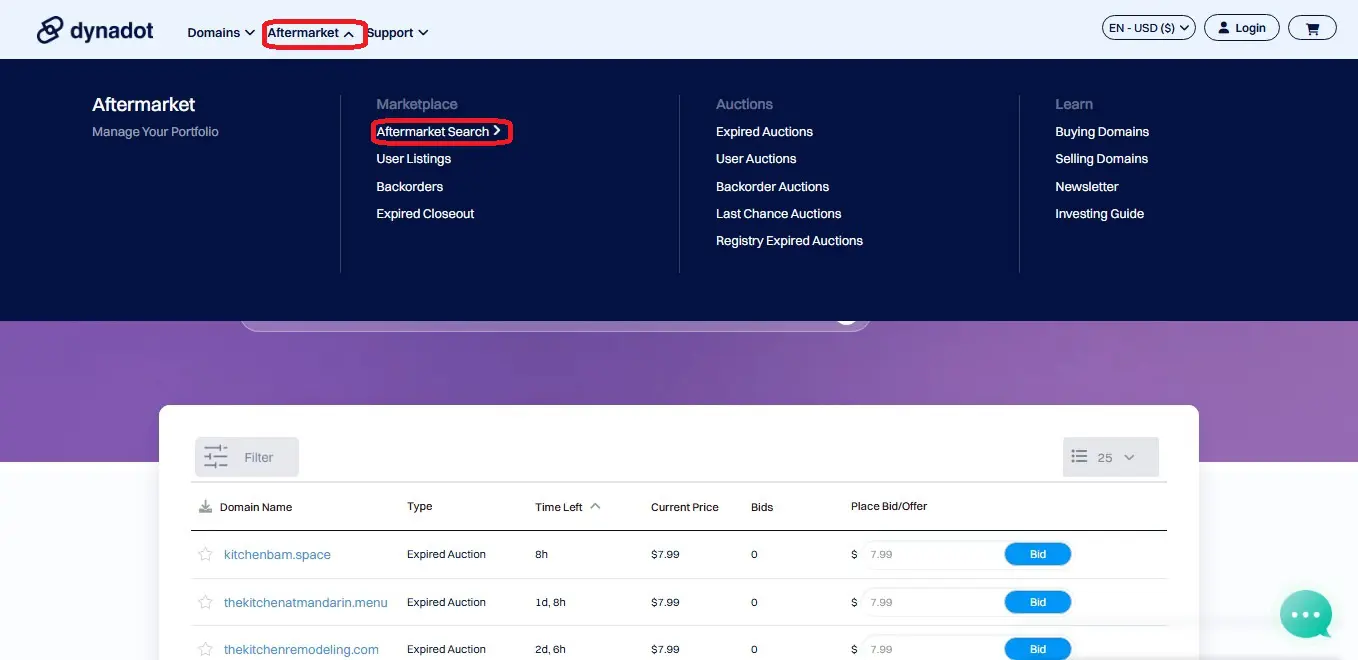This screenshot has height=660, width=1358.
Task: Star the thekitchenremodeling.com domain
Action: click(205, 649)
